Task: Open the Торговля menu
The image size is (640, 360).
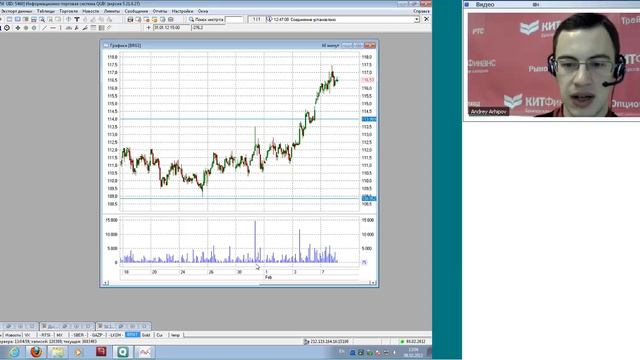Action: 69,11
